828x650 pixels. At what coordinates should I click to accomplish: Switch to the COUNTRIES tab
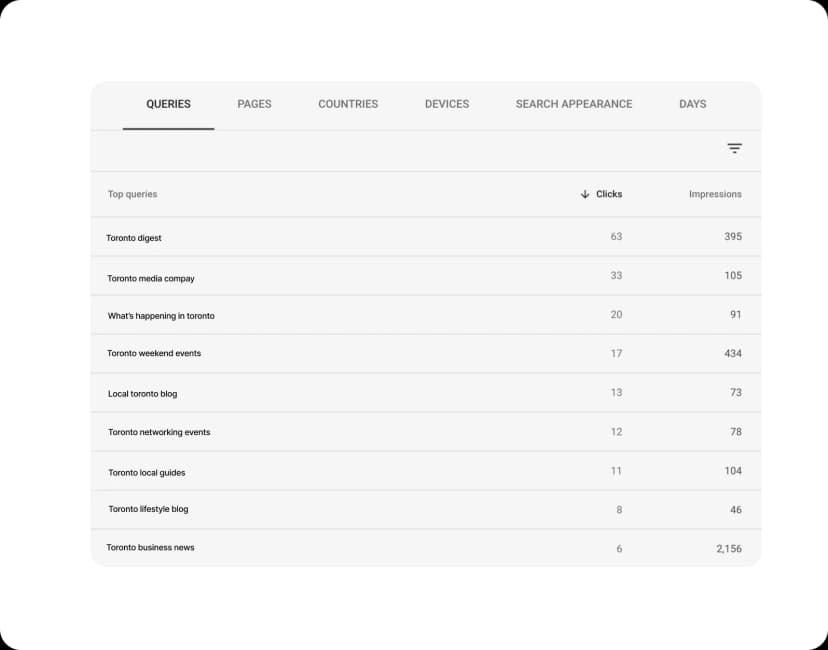click(347, 104)
